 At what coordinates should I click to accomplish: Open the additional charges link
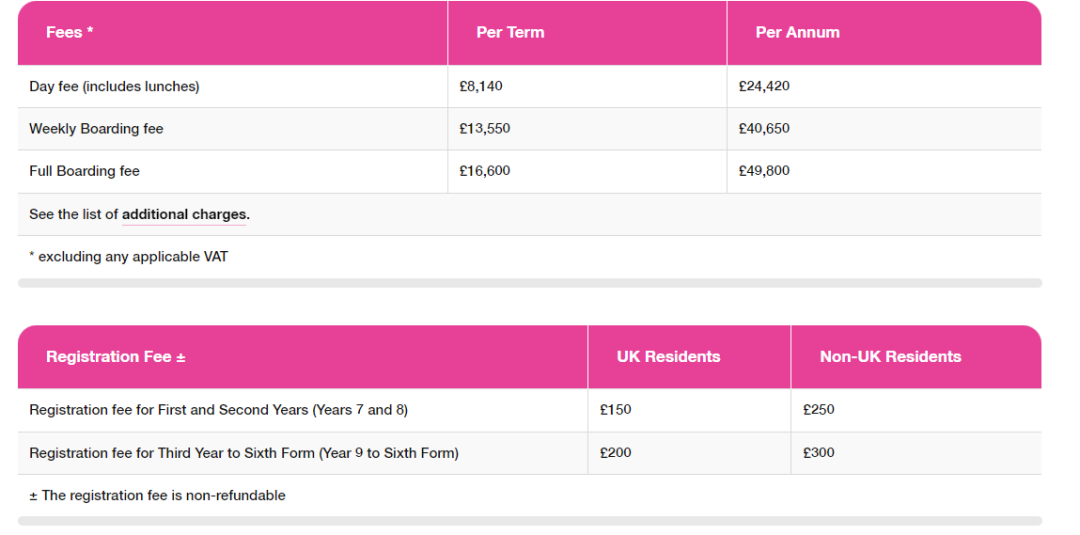[x=185, y=215]
